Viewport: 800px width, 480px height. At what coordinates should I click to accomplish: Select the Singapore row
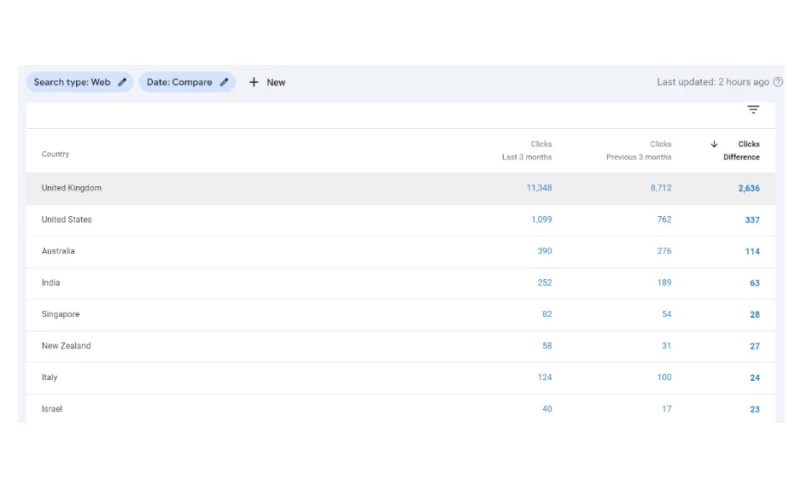click(60, 314)
